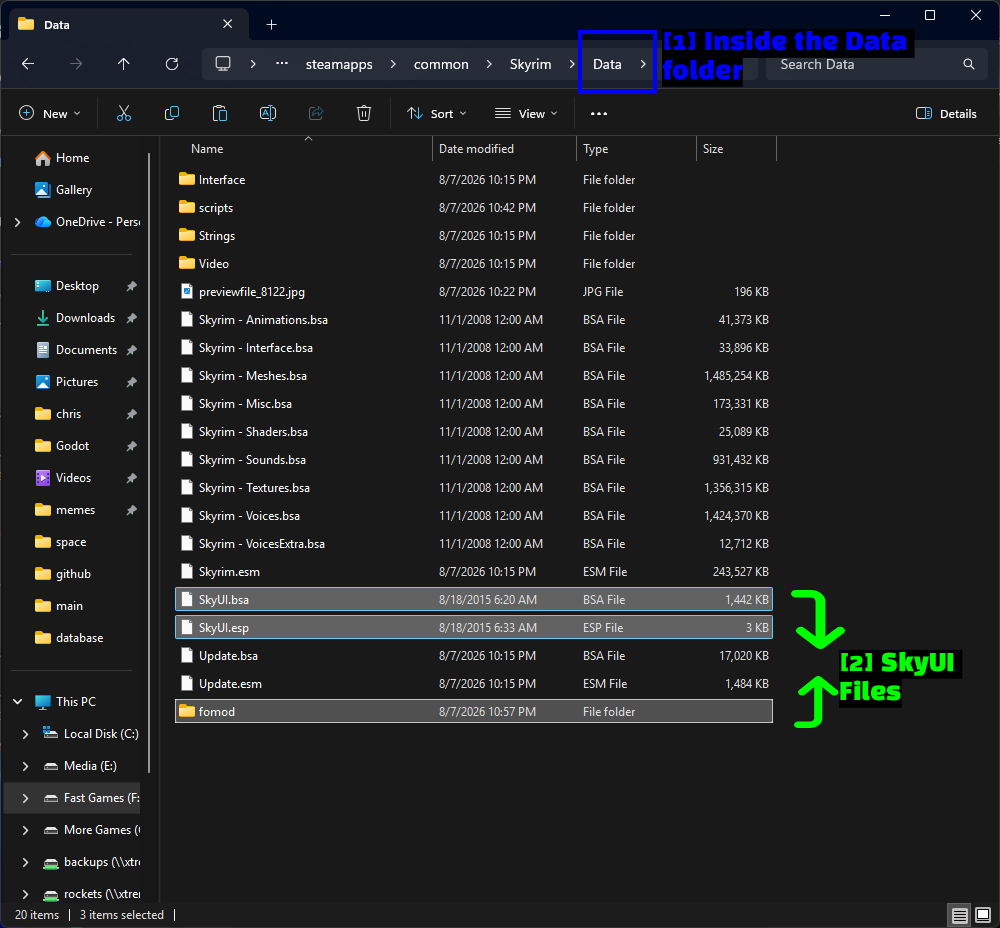Click the Share icon in toolbar
This screenshot has width=1000, height=928.
click(x=316, y=114)
